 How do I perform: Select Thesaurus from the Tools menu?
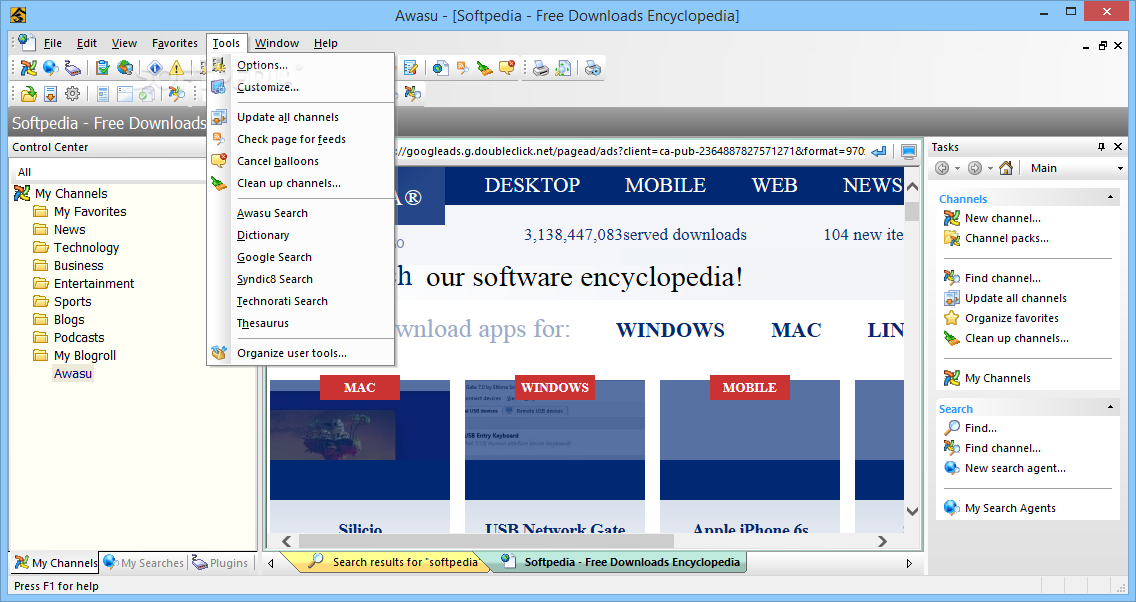tap(301, 323)
